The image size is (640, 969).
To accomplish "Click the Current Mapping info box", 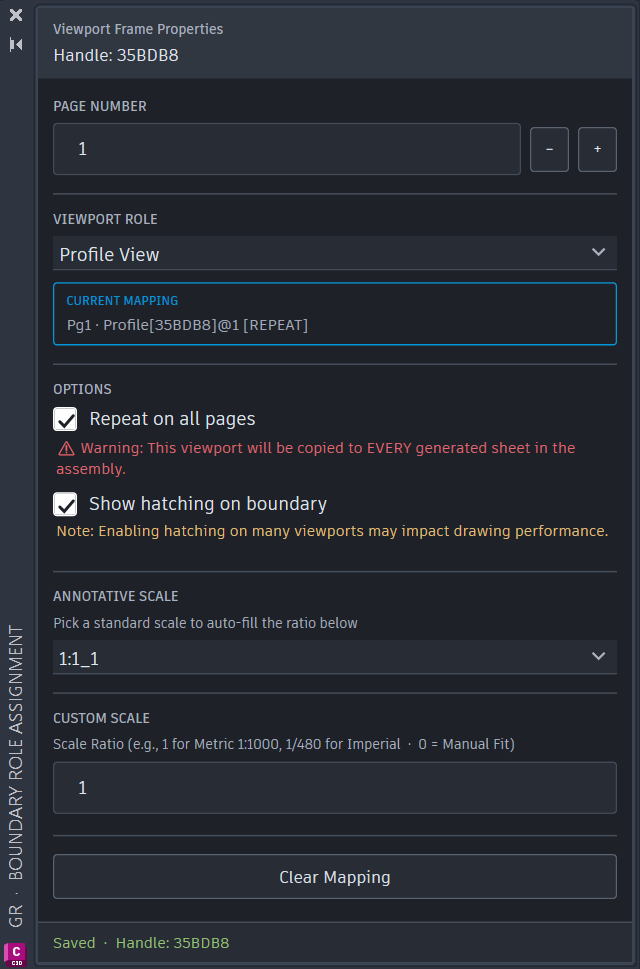I will coord(335,313).
